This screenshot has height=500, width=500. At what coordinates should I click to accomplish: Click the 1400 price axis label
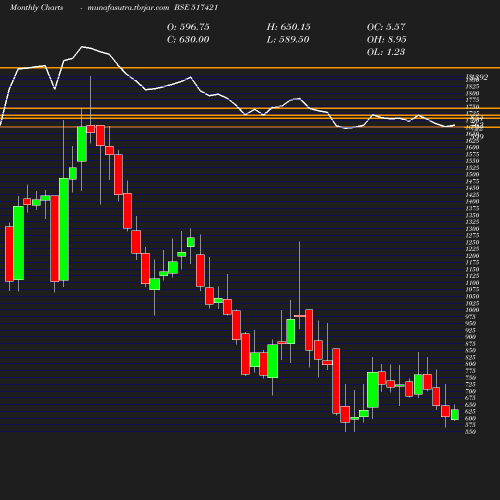coord(472,202)
